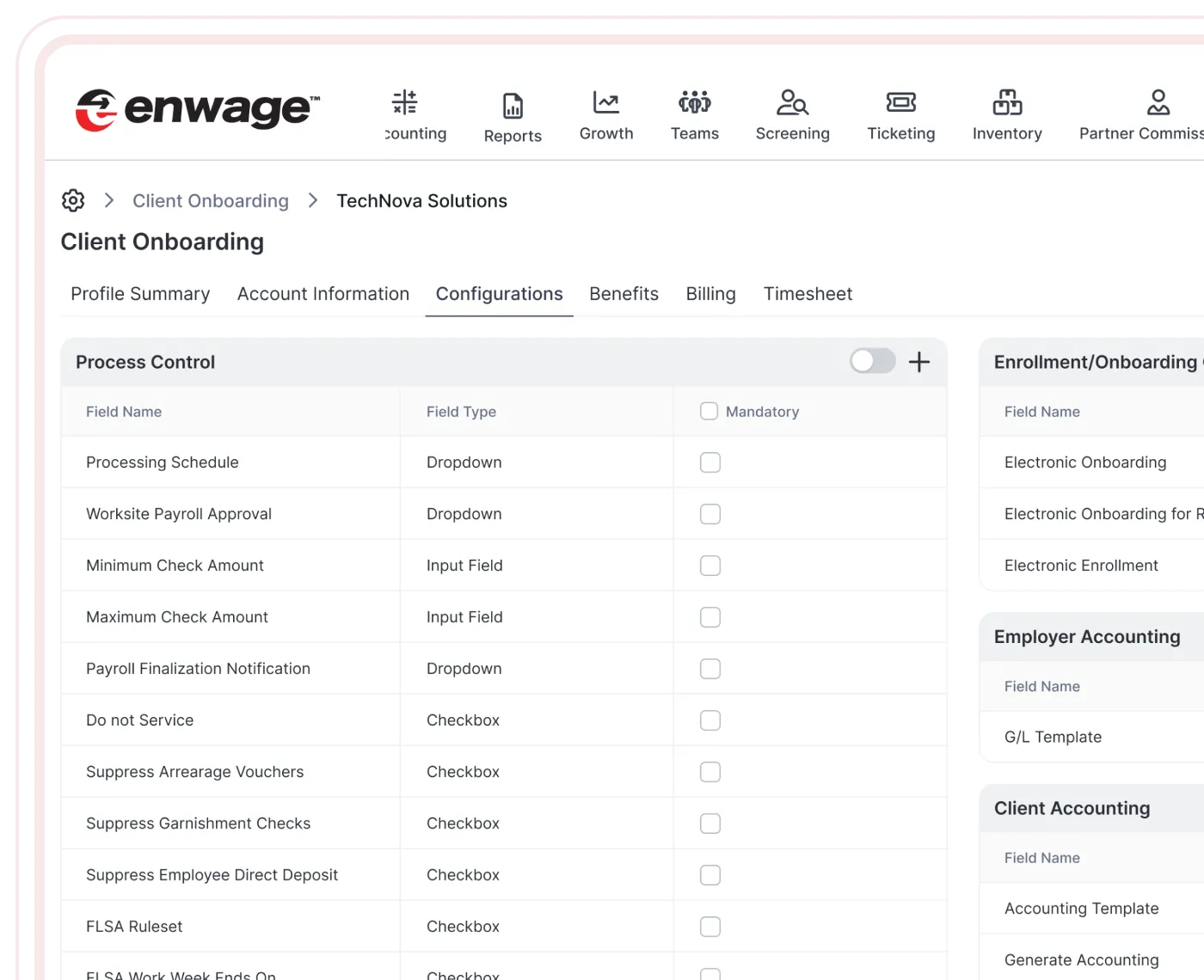Check the mandatory box for FLSA Ruleset
This screenshot has height=980, width=1204.
click(x=709, y=926)
